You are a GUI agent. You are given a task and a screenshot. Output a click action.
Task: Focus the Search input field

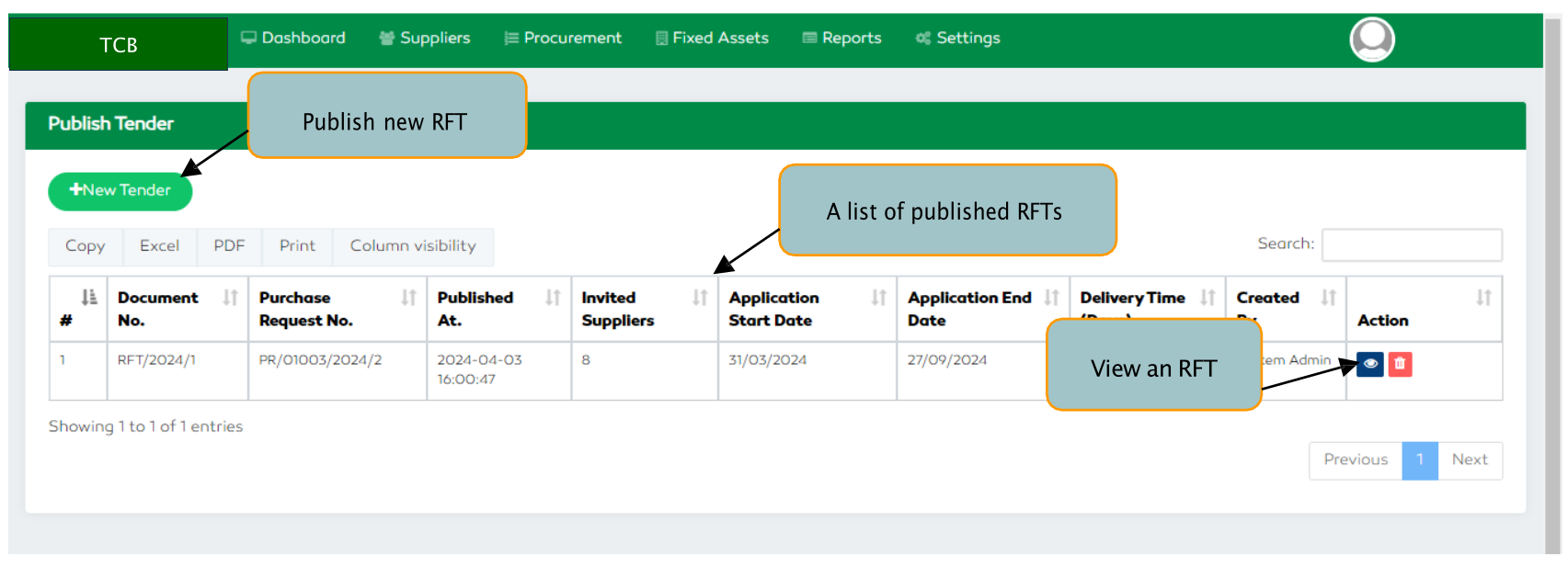(1412, 244)
